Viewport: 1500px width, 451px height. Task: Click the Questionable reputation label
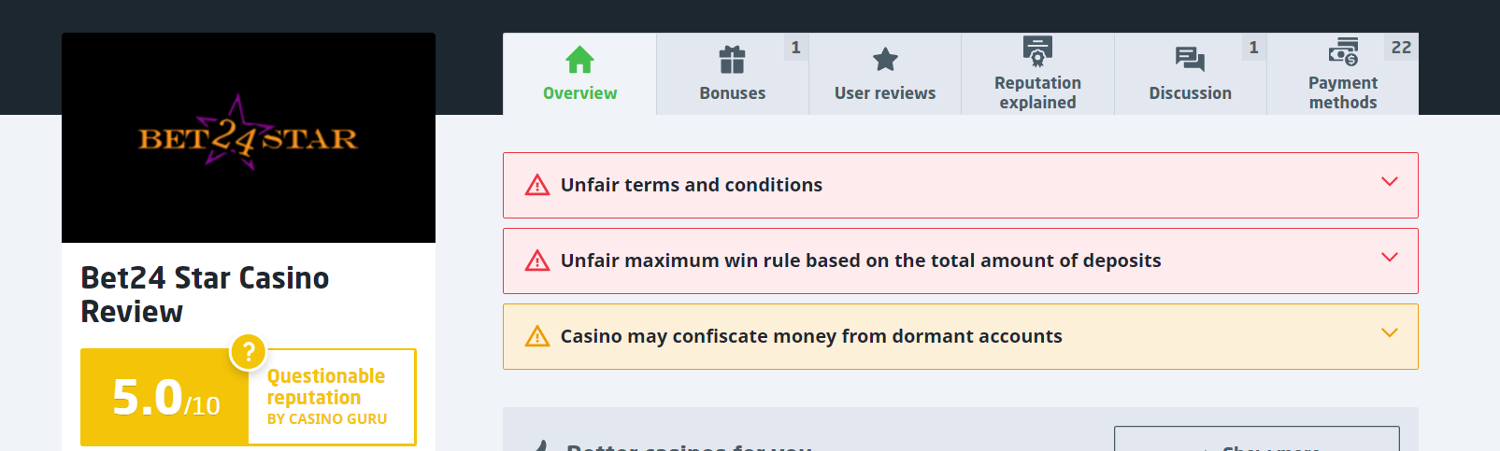tap(326, 387)
